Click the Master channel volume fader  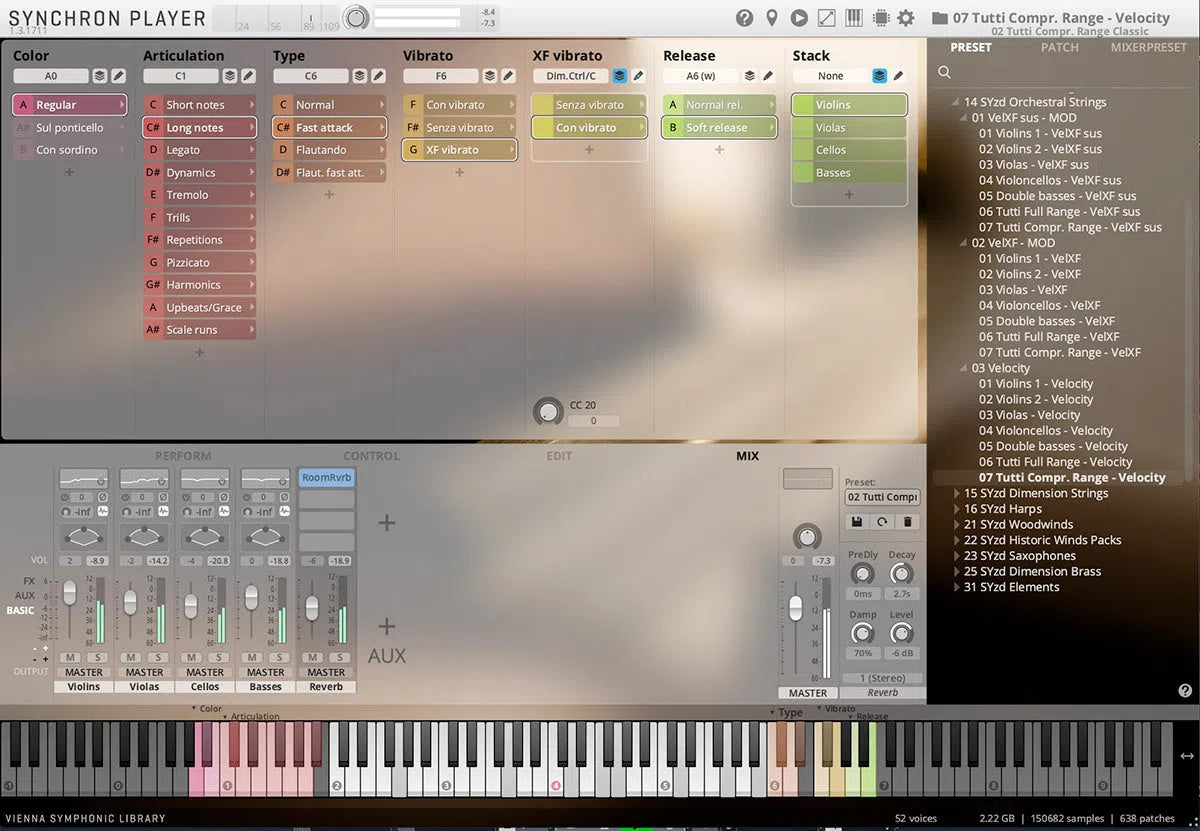795,608
